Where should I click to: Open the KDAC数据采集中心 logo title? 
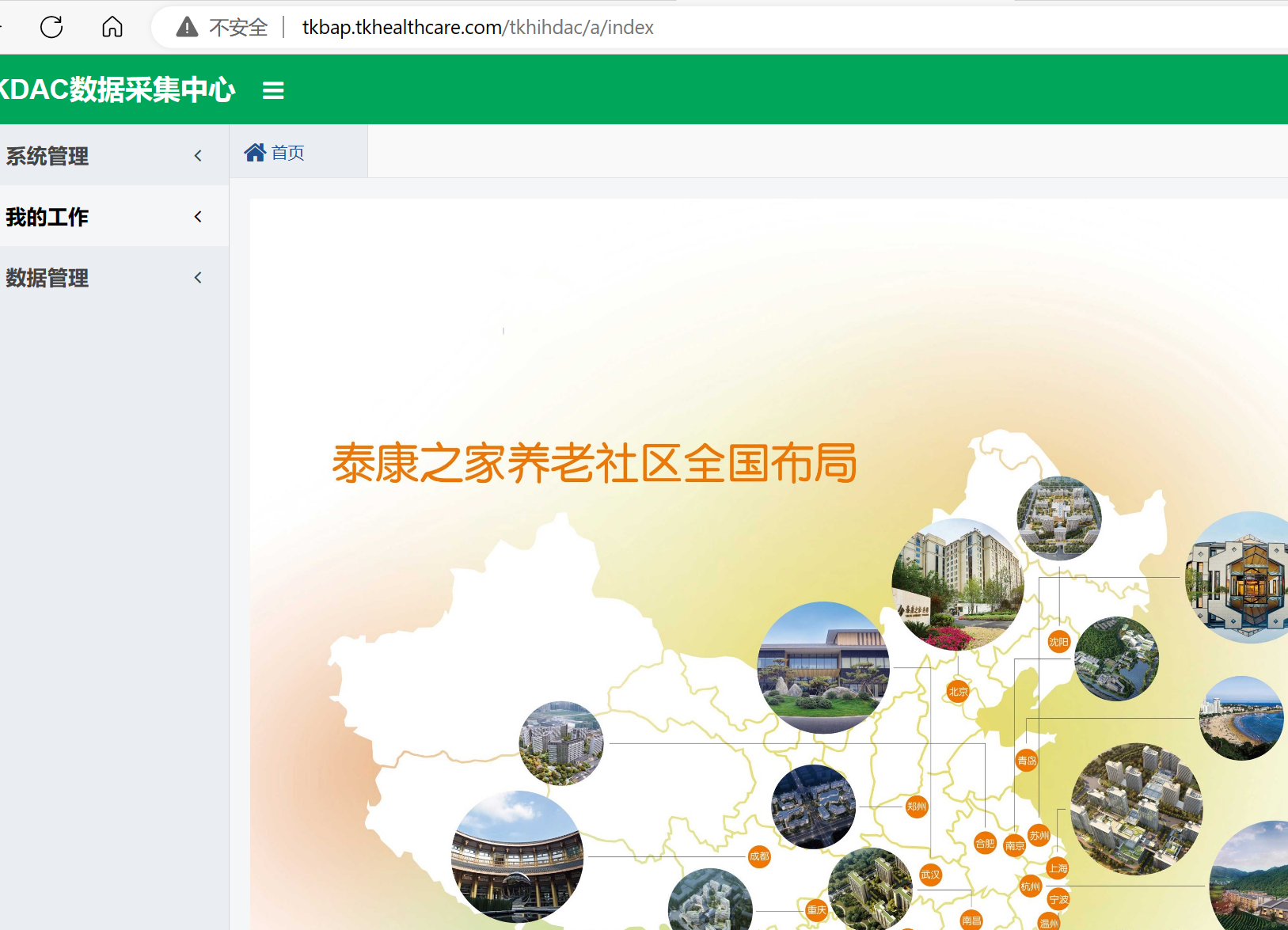[117, 89]
